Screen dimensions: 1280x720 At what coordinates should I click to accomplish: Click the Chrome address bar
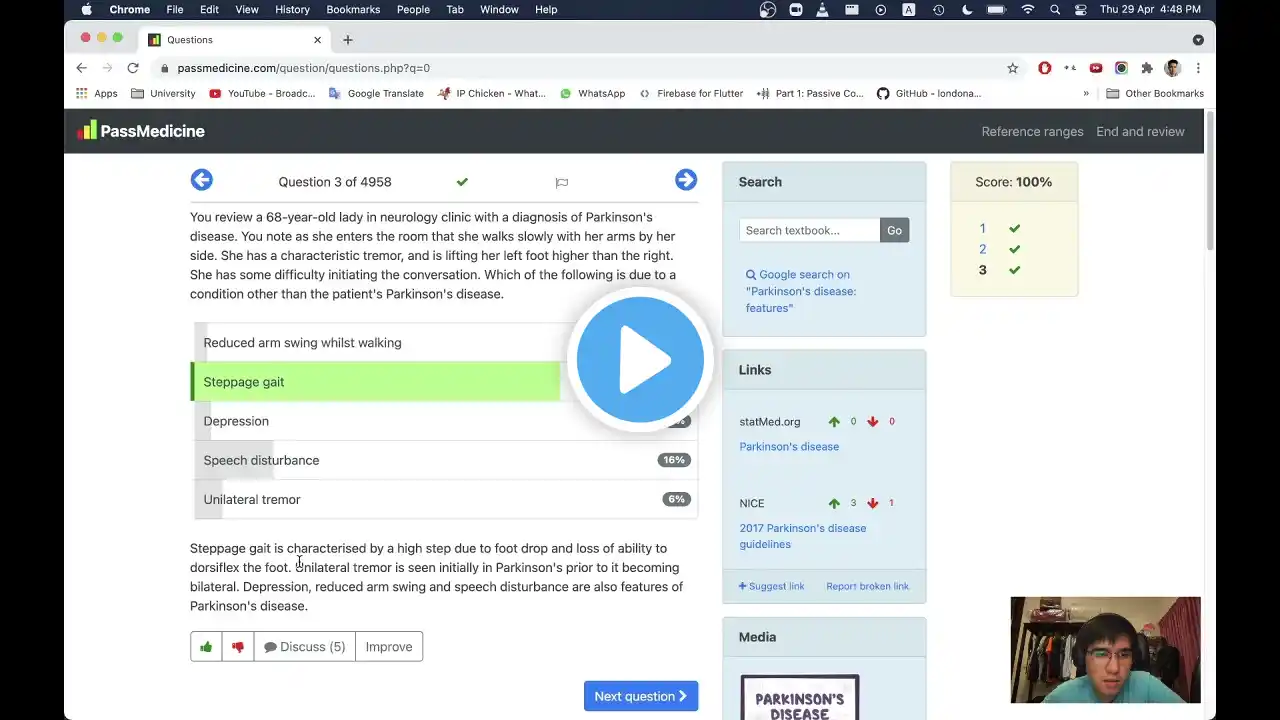coord(580,68)
